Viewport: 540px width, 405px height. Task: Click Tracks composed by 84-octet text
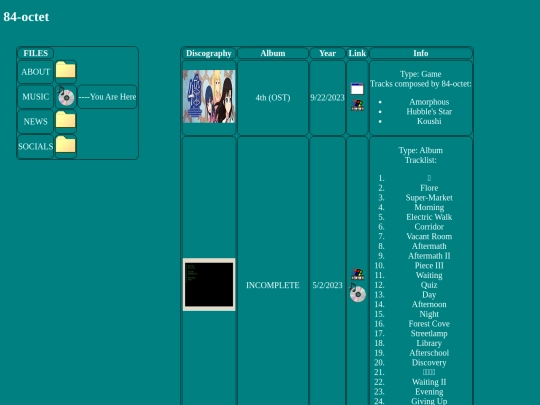[421, 84]
